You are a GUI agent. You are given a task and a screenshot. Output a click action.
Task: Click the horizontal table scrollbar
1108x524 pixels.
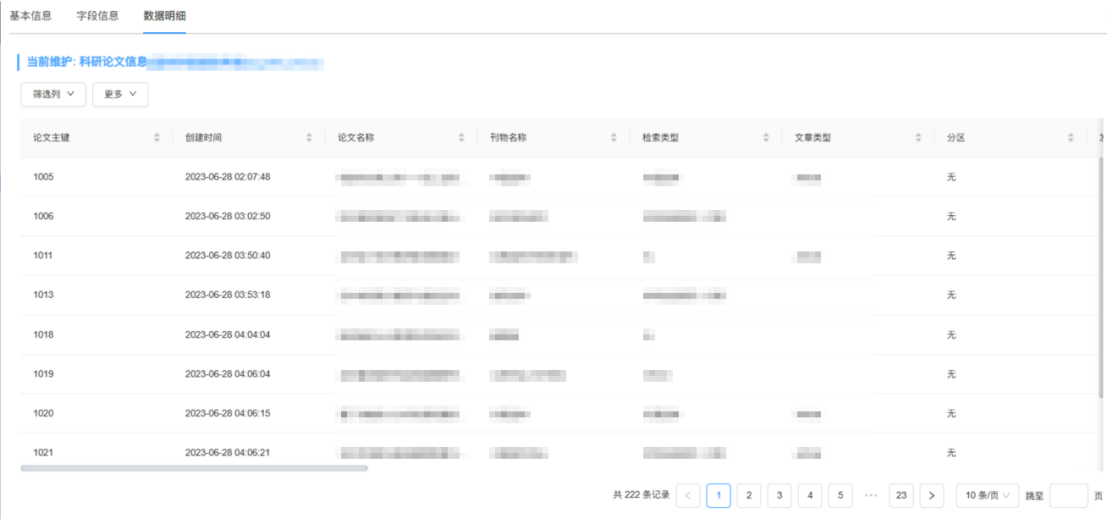194,468
